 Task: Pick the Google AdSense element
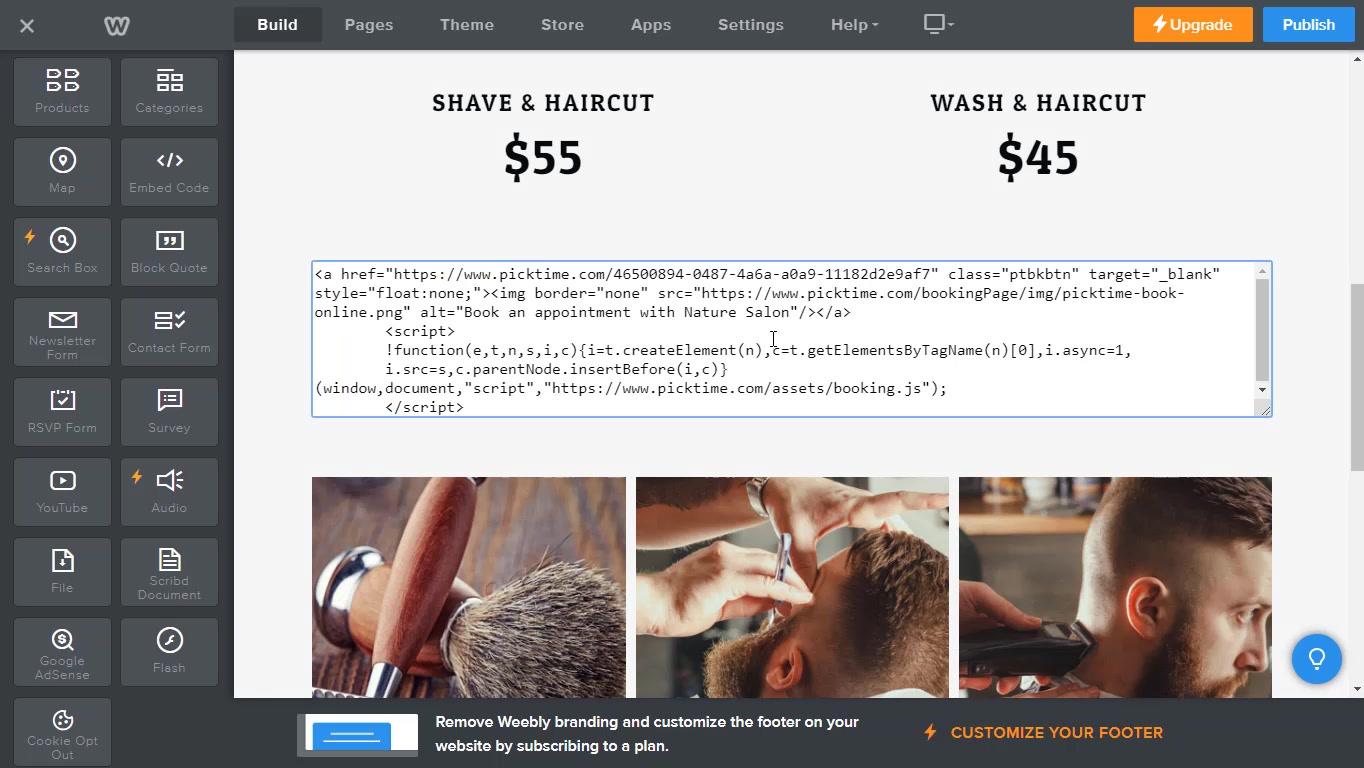coord(62,652)
